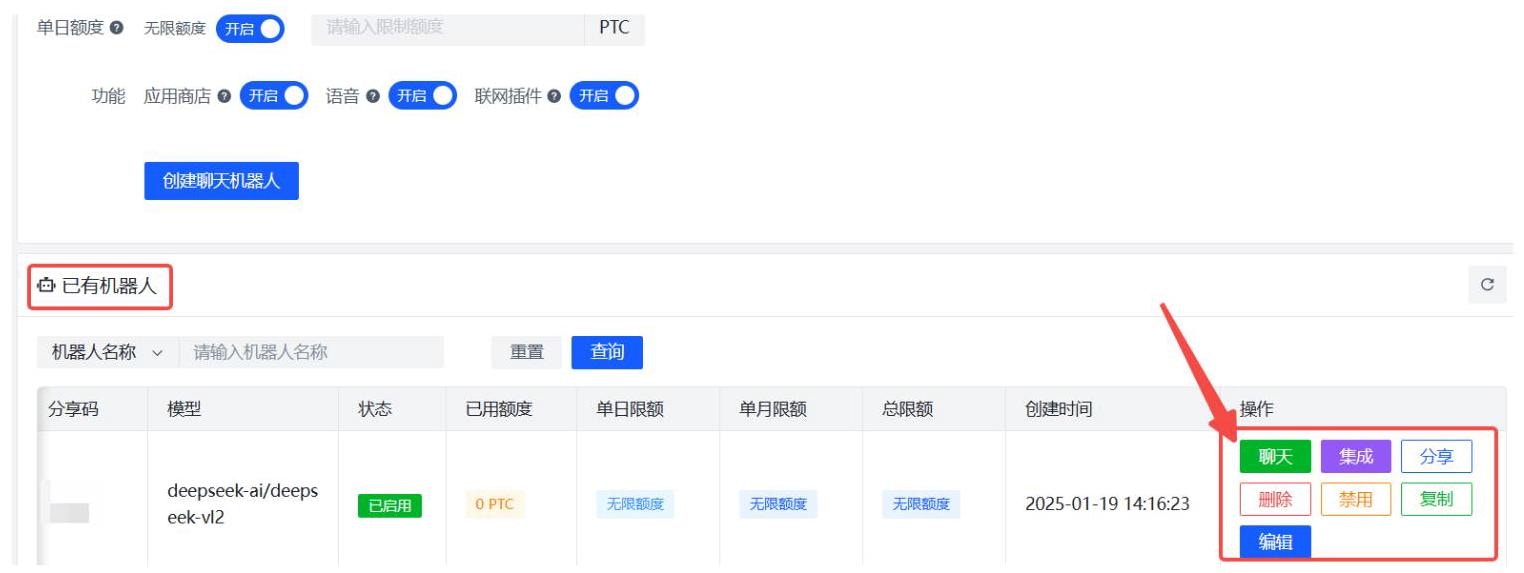Toggle the 应用商店 switch
The image size is (1524, 573).
tap(274, 96)
